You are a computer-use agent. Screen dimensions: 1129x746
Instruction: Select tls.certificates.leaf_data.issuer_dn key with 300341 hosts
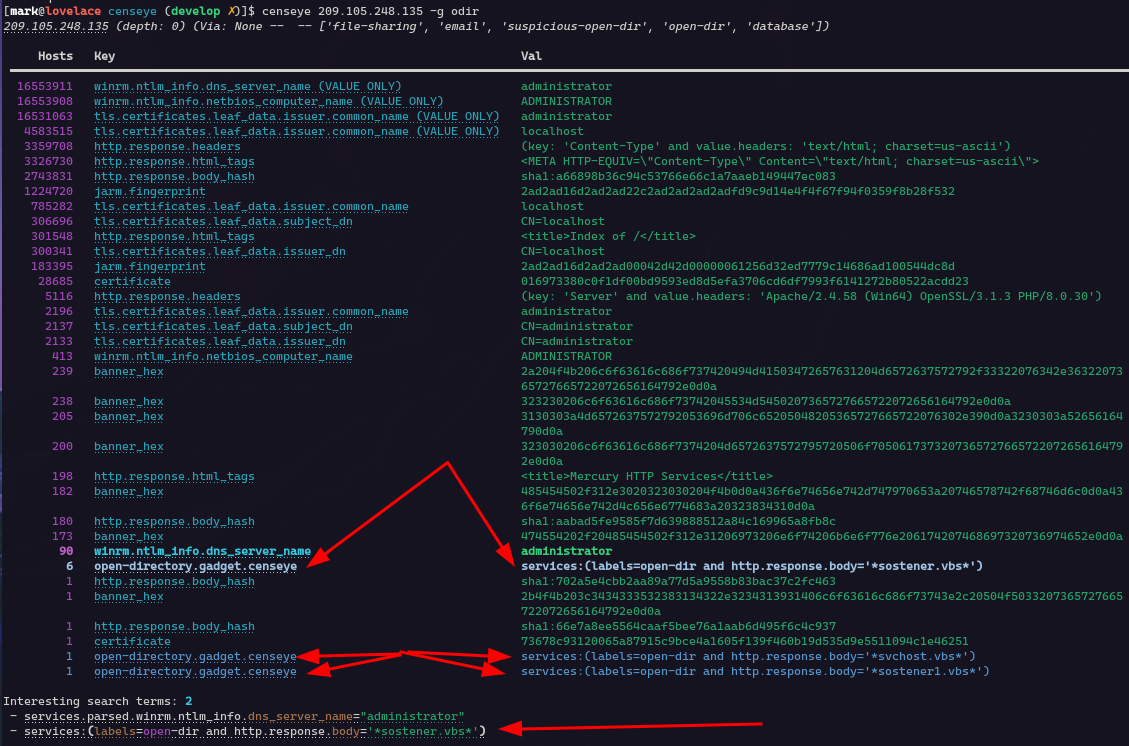[x=219, y=251]
